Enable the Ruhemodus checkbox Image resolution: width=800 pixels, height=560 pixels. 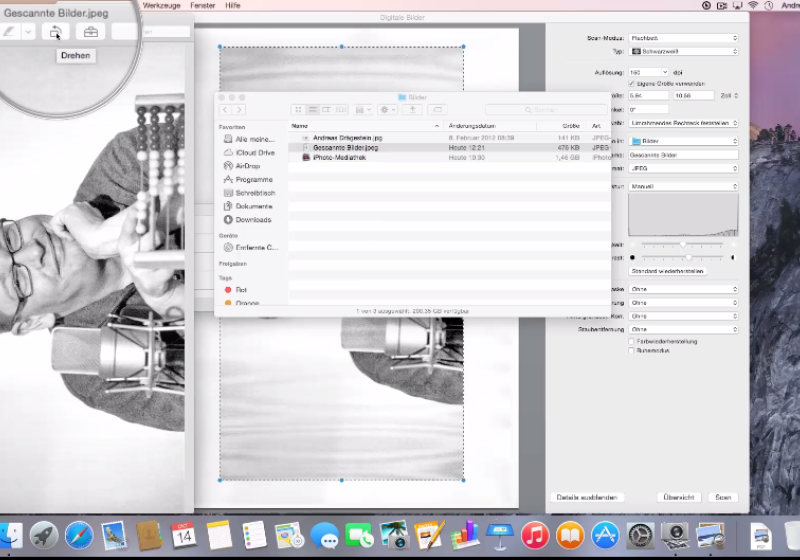pos(631,351)
